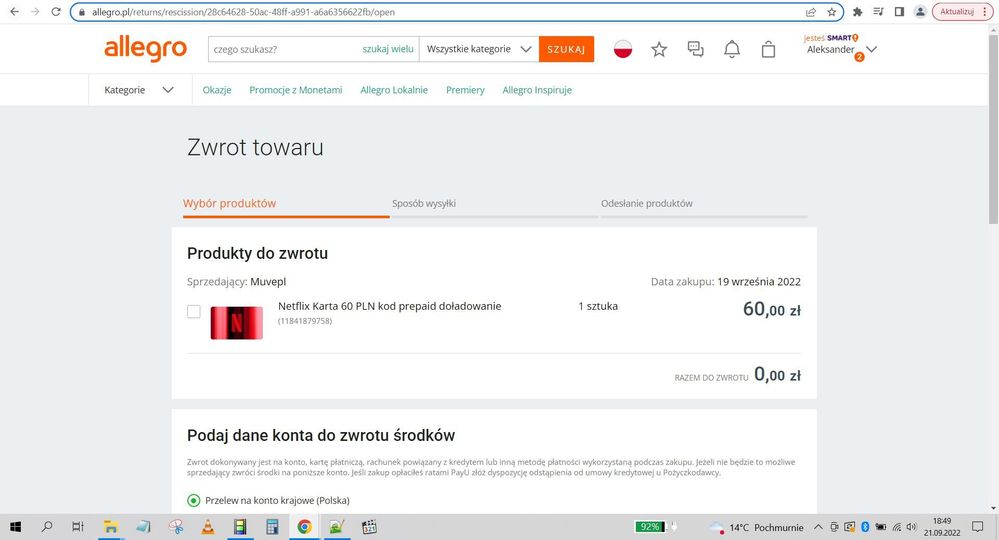999x540 pixels.
Task: Open the Okazje menu link
Action: [217, 90]
